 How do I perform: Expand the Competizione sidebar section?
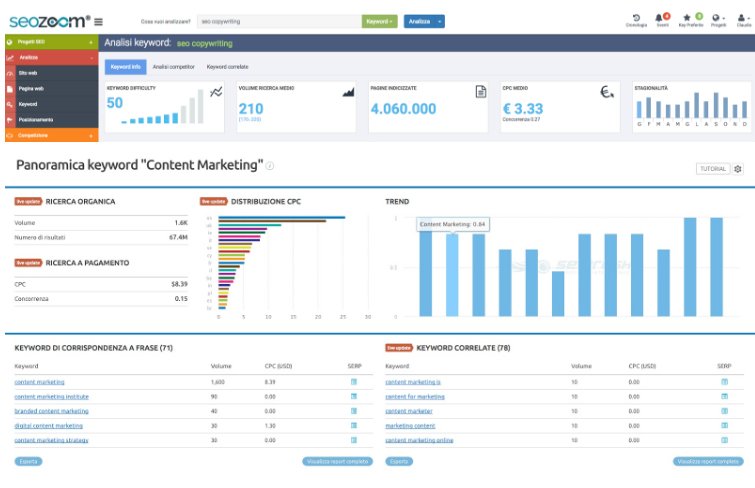coord(52,135)
